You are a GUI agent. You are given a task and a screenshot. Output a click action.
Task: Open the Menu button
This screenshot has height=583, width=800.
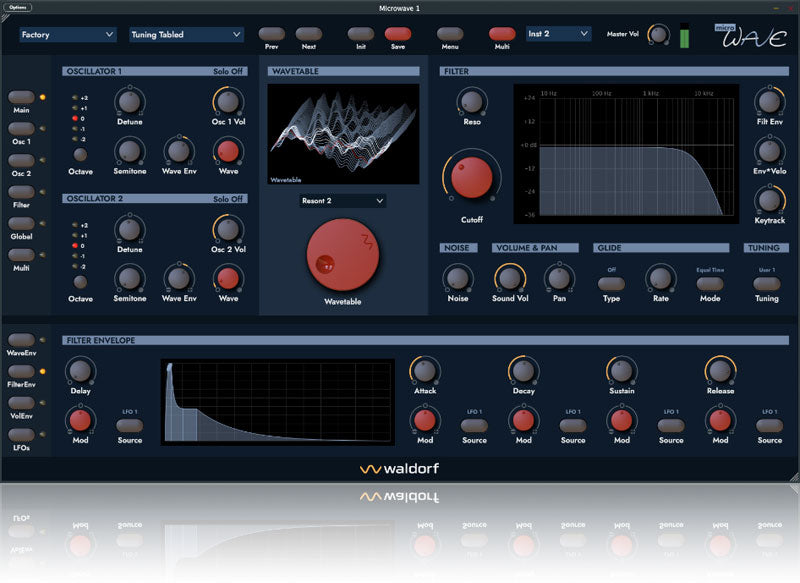tap(450, 34)
